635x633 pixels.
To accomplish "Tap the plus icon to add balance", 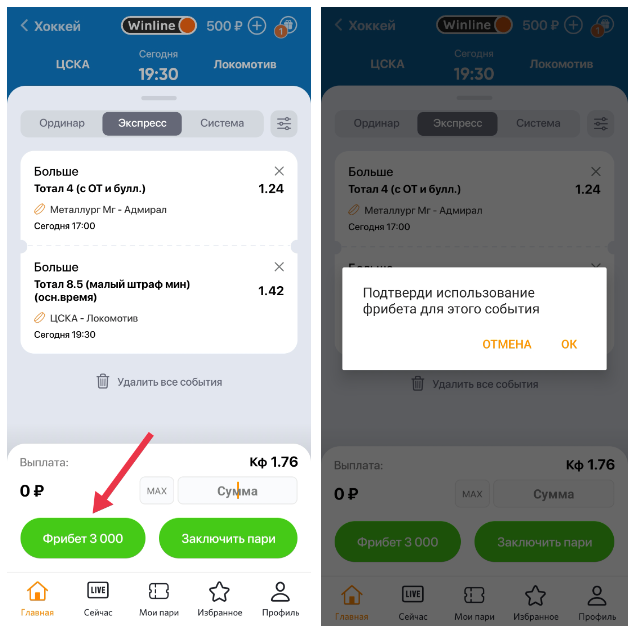I will tap(257, 26).
